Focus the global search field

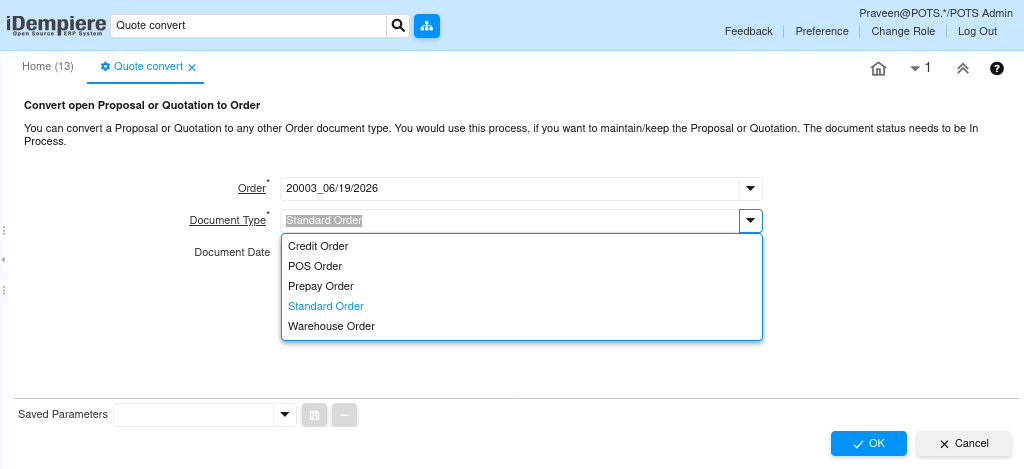coord(249,25)
